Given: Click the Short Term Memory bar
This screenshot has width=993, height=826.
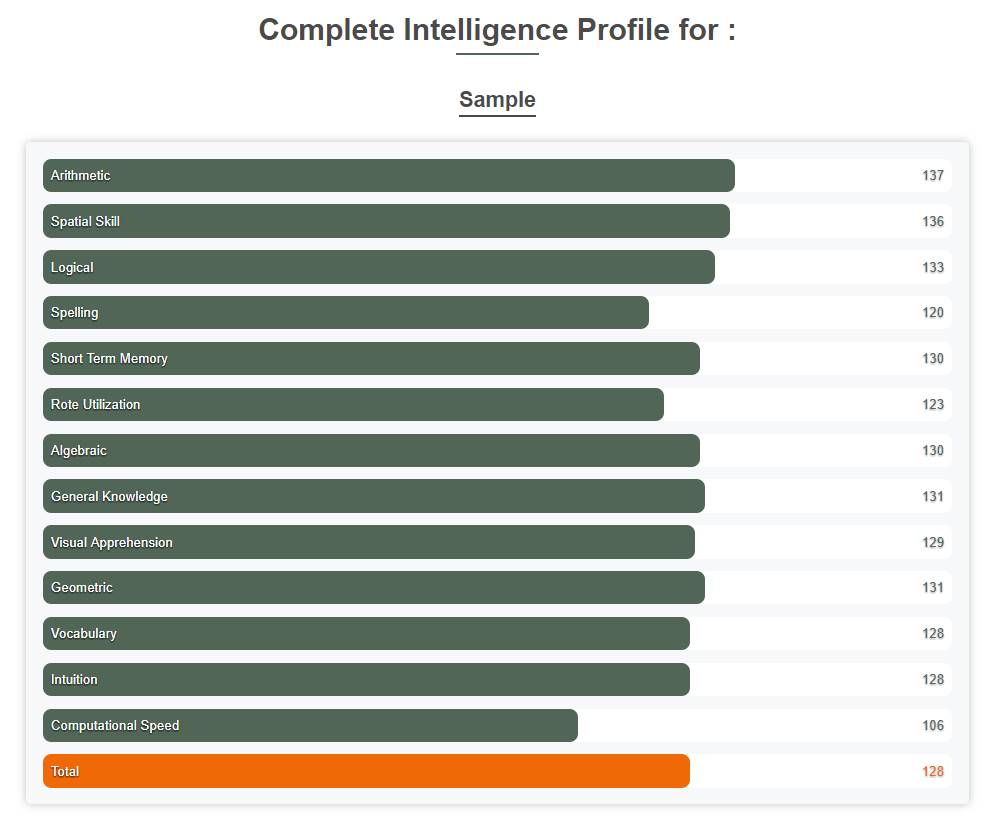Looking at the screenshot, I should (x=371, y=359).
